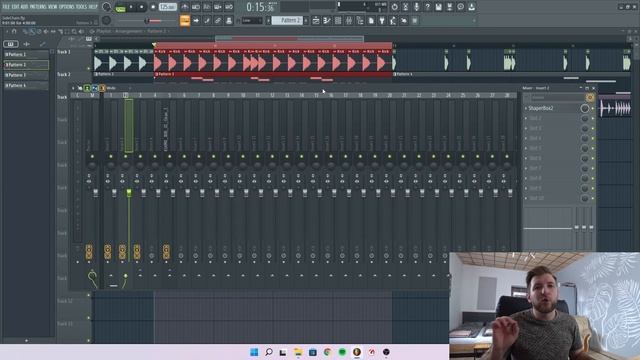The width and height of the screenshot is (640, 360).
Task: Open Windows Start button on taskbar
Action: 254,352
